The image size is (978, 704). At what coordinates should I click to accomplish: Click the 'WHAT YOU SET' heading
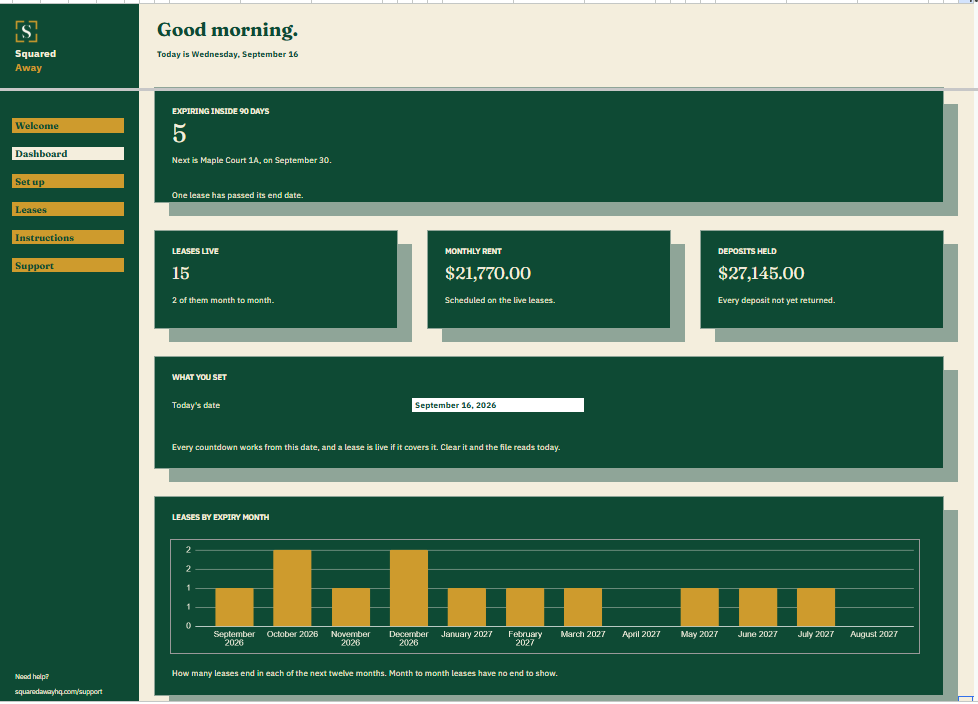200,377
